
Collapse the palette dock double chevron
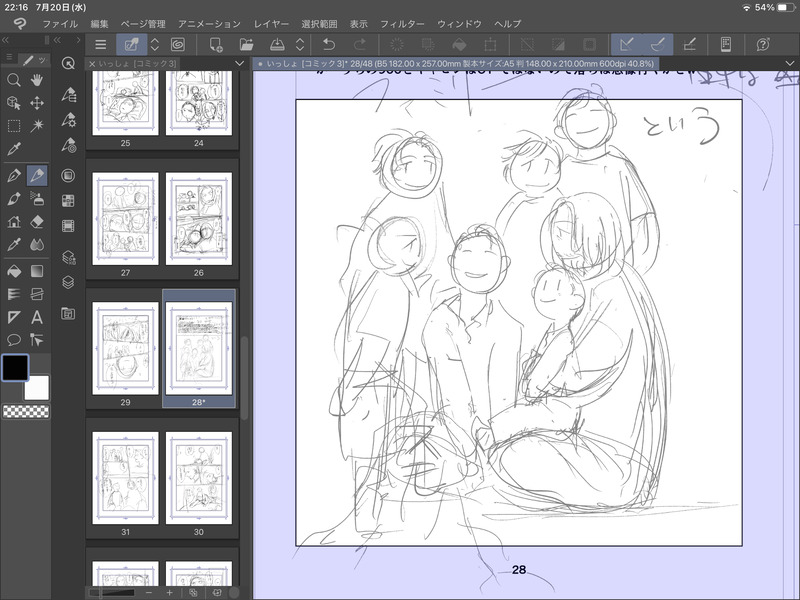pos(57,40)
